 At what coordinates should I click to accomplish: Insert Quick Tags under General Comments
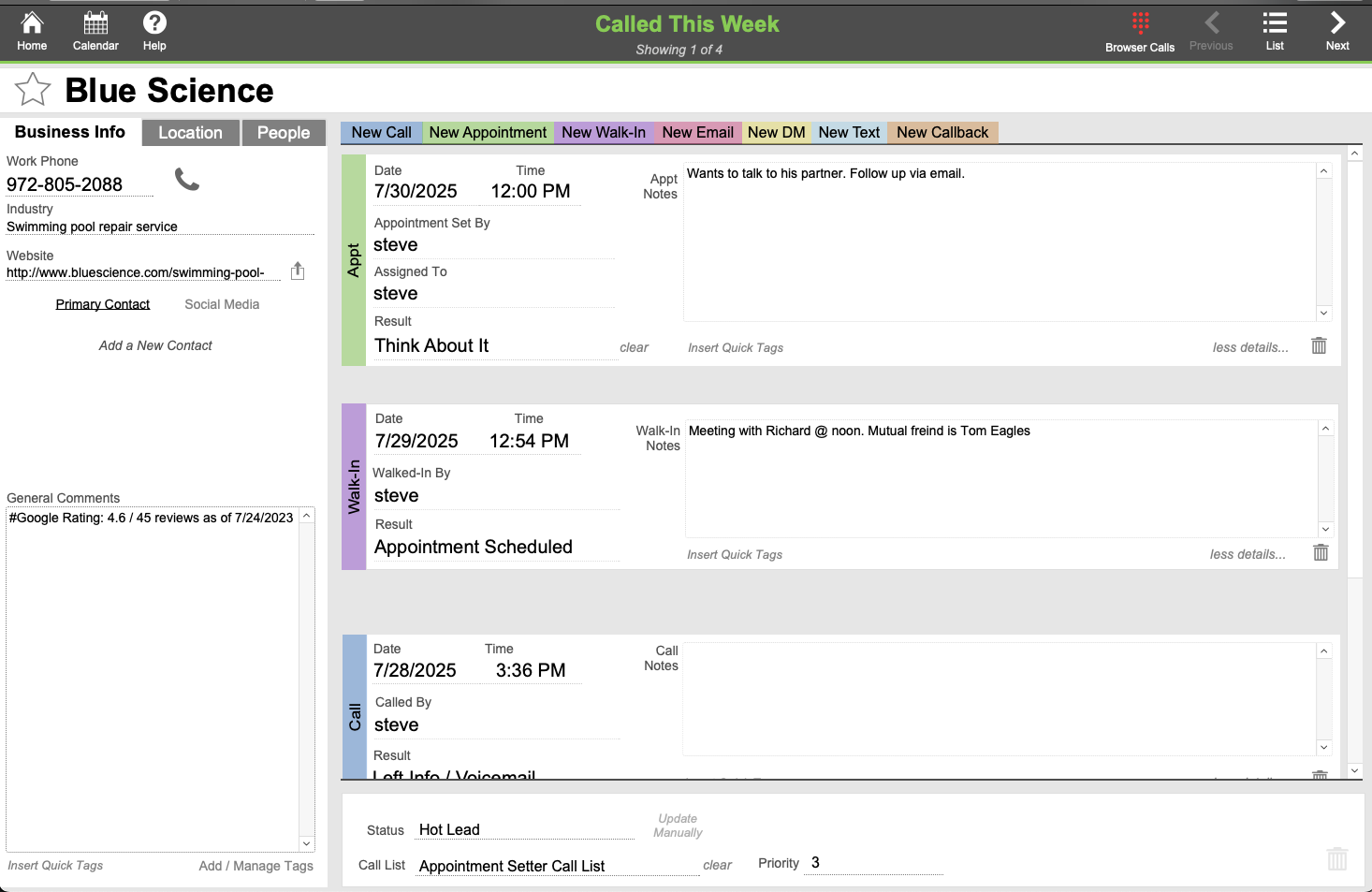tap(55, 866)
